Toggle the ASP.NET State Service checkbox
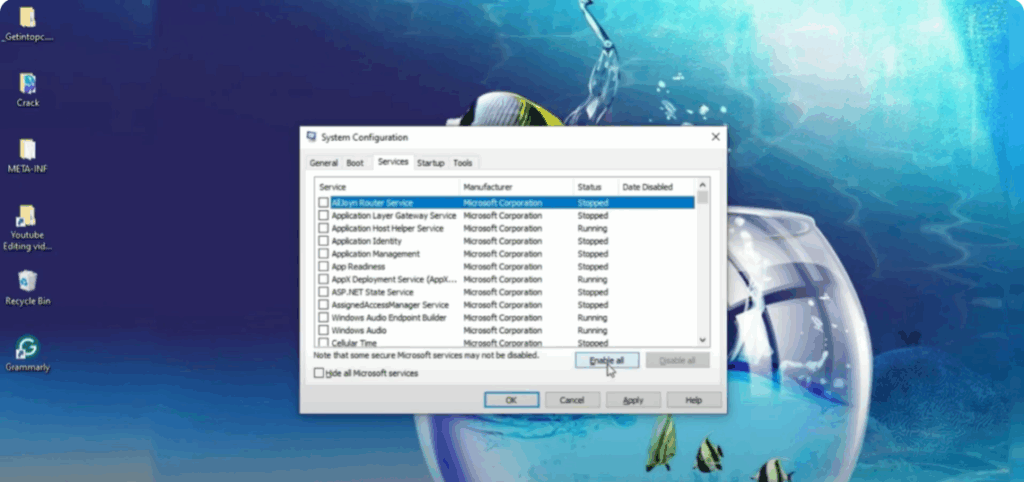 pyautogui.click(x=323, y=292)
